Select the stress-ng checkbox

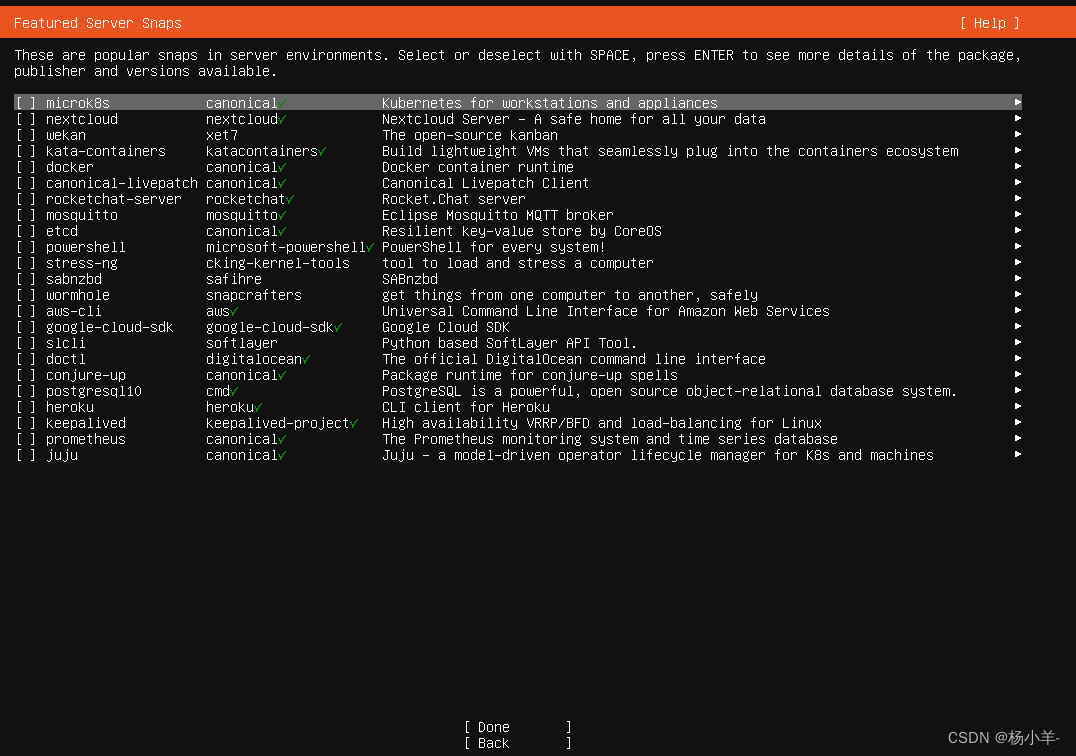(x=26, y=263)
